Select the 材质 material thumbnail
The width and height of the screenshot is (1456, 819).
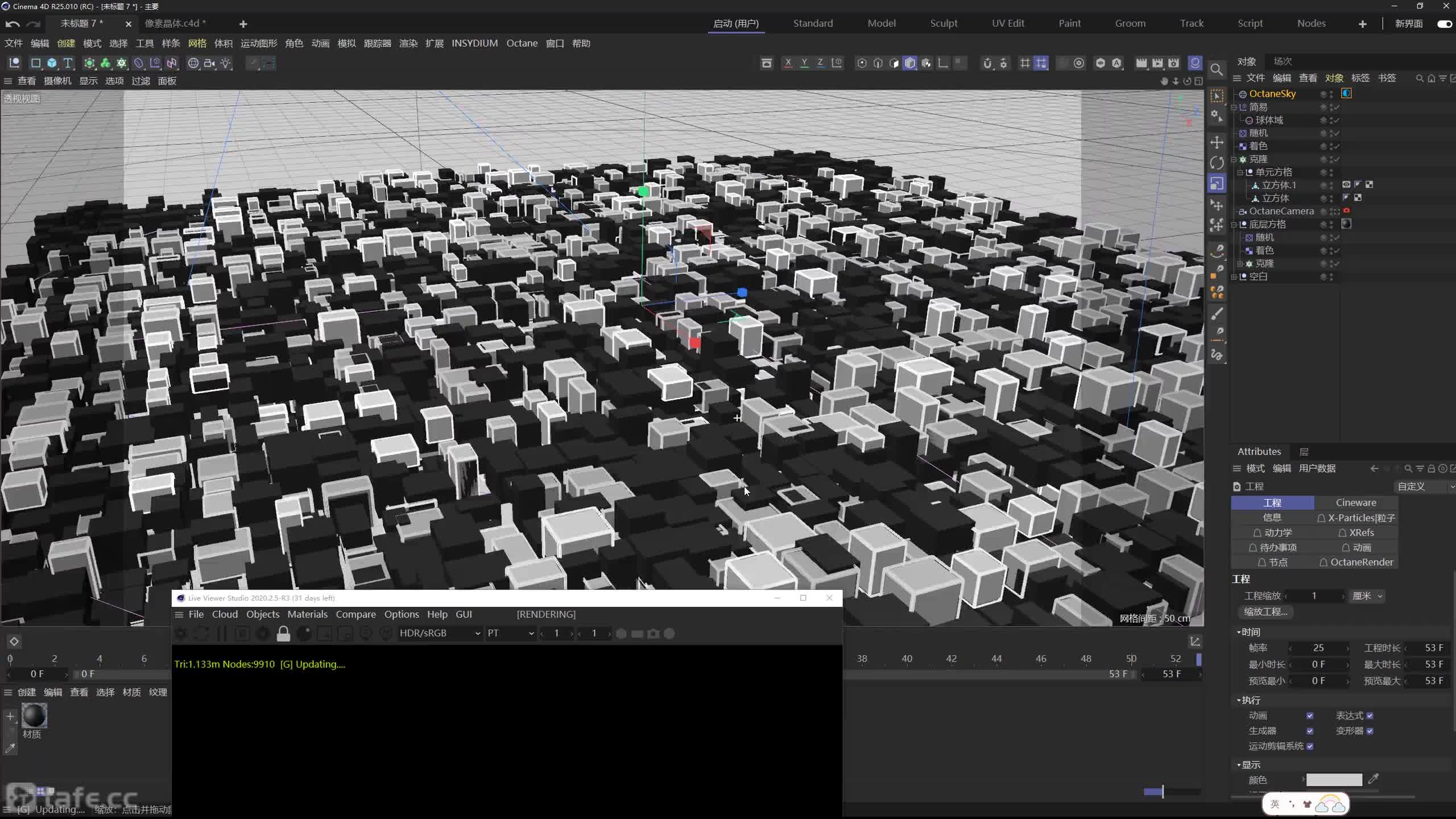[x=34, y=715]
